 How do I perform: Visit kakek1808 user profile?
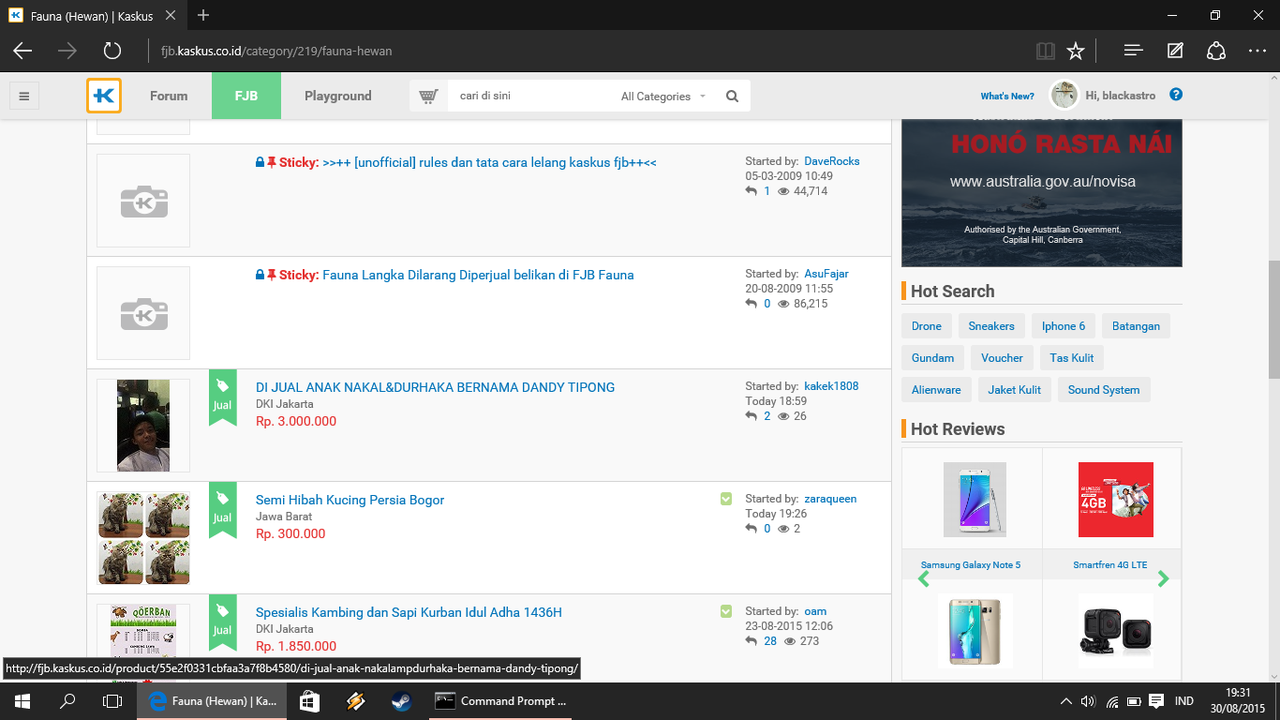point(831,386)
